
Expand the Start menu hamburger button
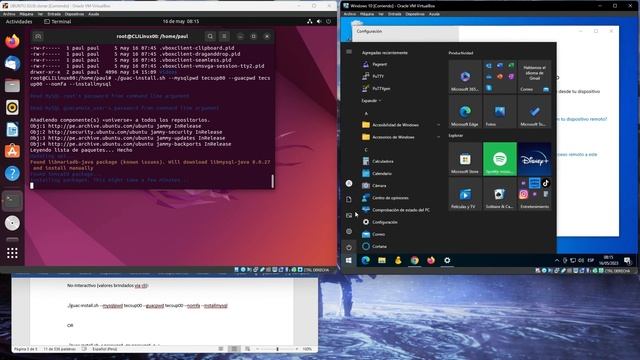[x=349, y=51]
